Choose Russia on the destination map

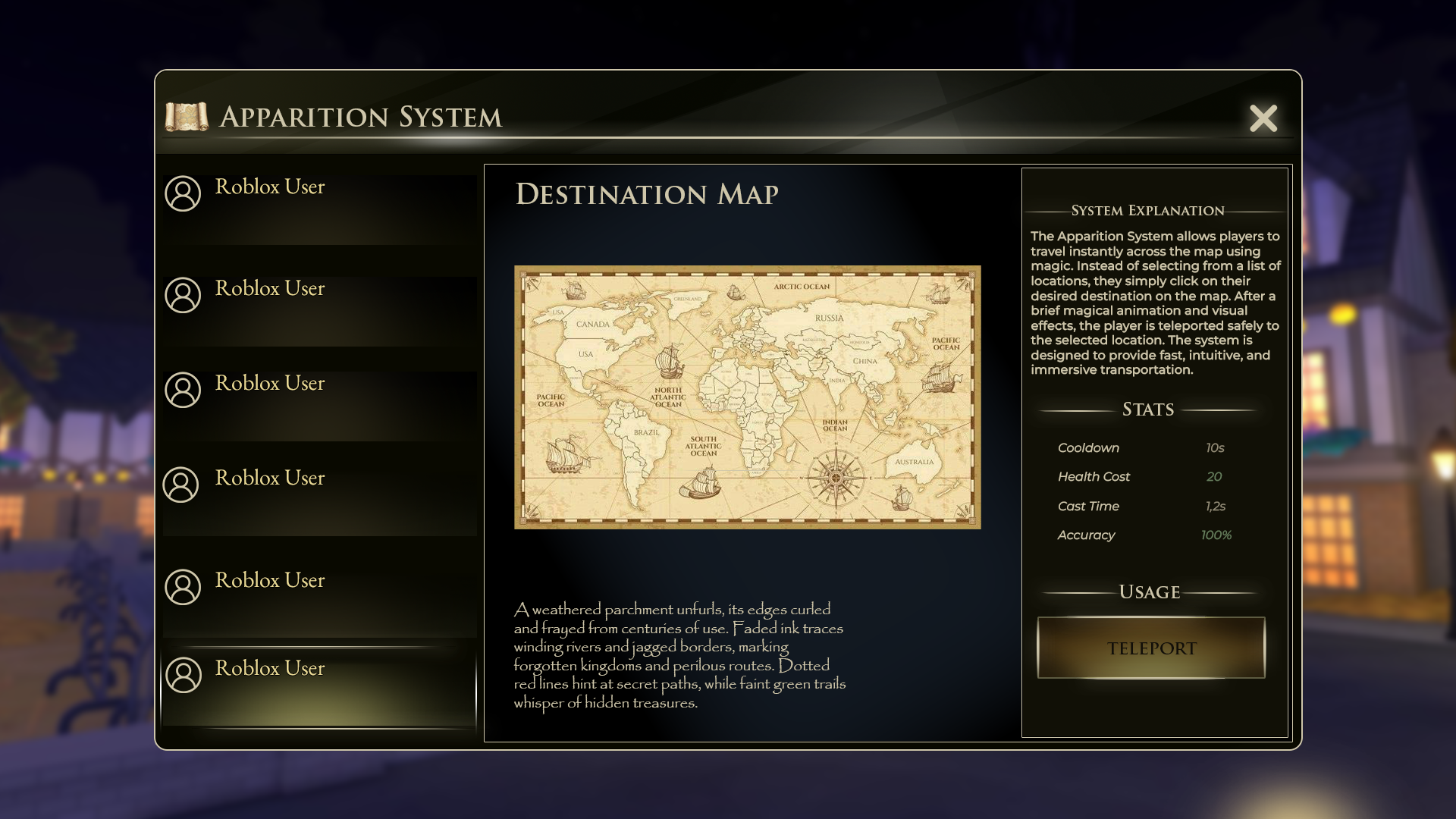pyautogui.click(x=829, y=318)
